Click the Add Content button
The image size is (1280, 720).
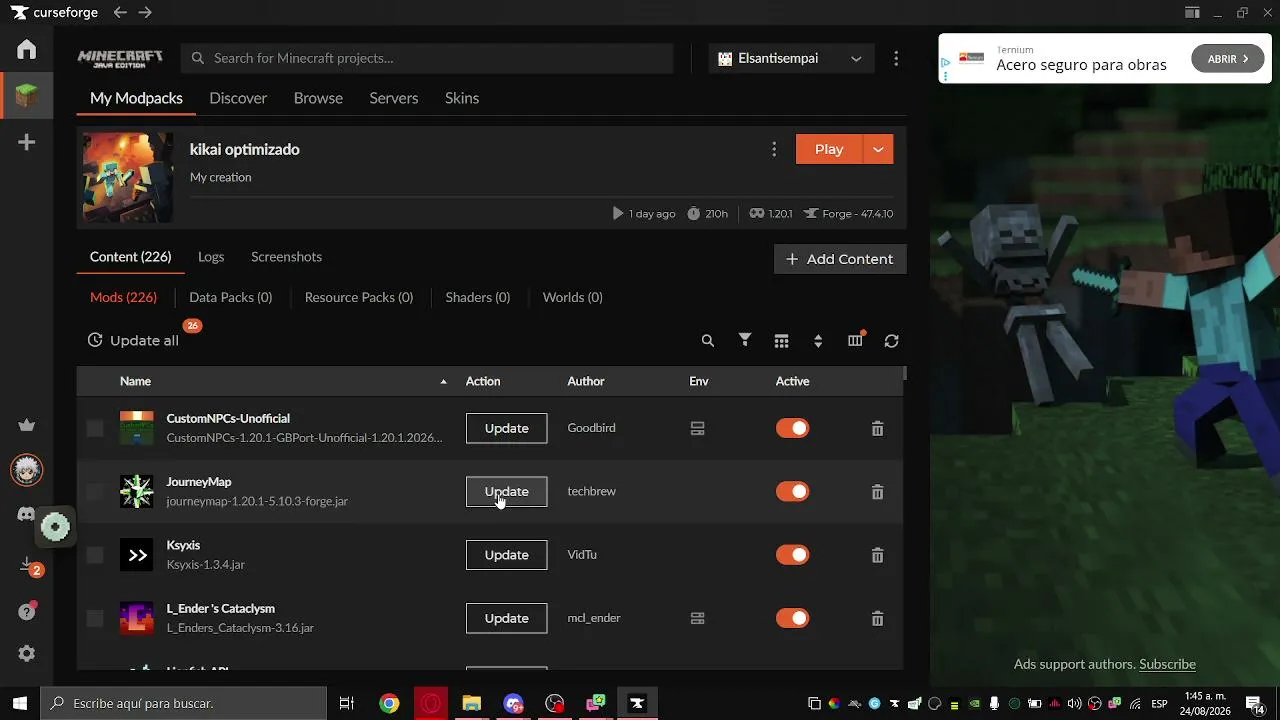(840, 259)
